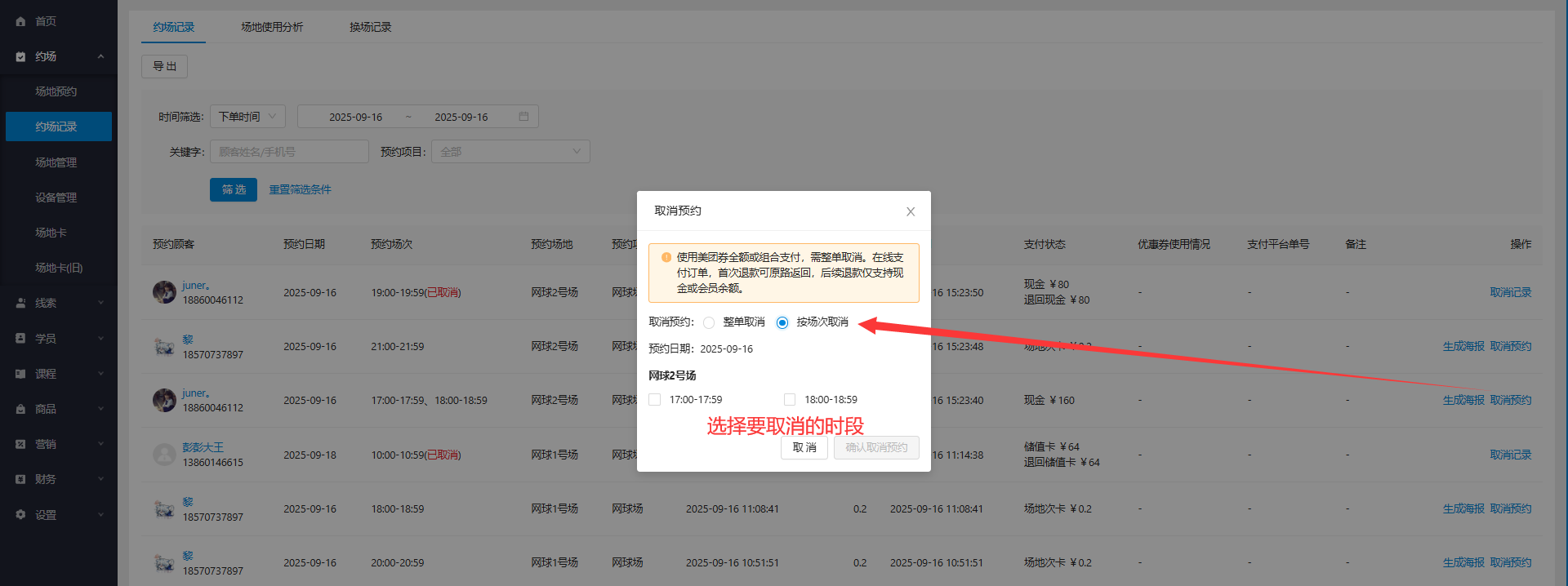Click 取消预约 for 20:00-20:59 row

point(1511,562)
